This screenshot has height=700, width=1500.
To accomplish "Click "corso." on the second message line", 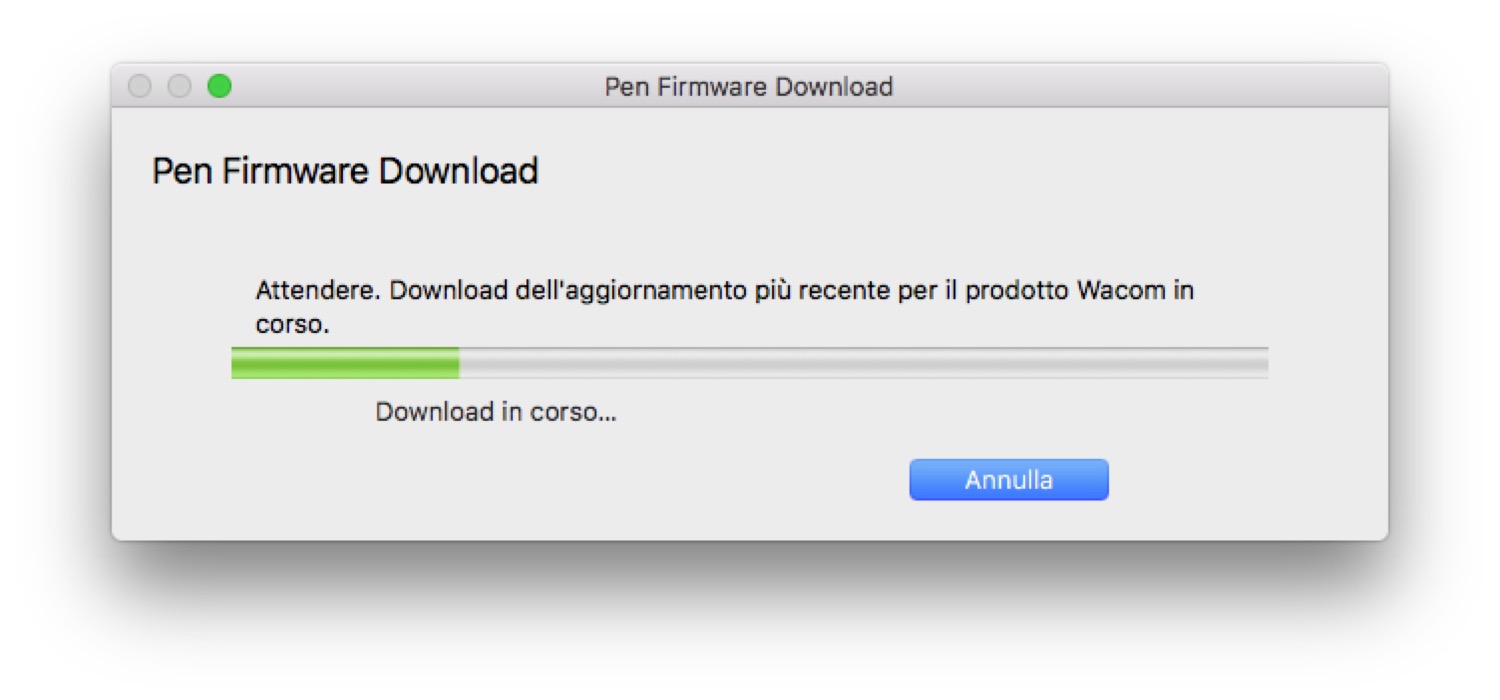I will coord(292,325).
